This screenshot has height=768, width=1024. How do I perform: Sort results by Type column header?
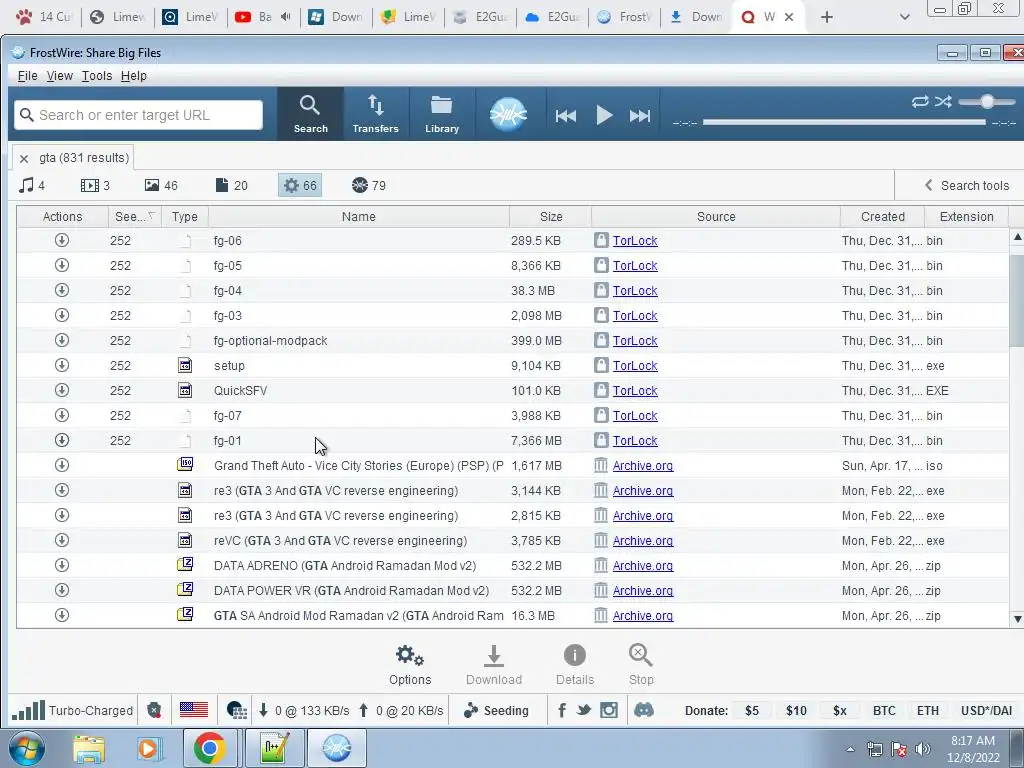185,217
